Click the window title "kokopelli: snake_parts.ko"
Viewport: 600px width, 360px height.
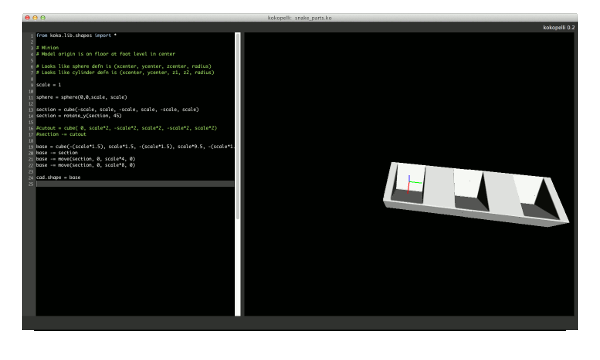tap(300, 18)
